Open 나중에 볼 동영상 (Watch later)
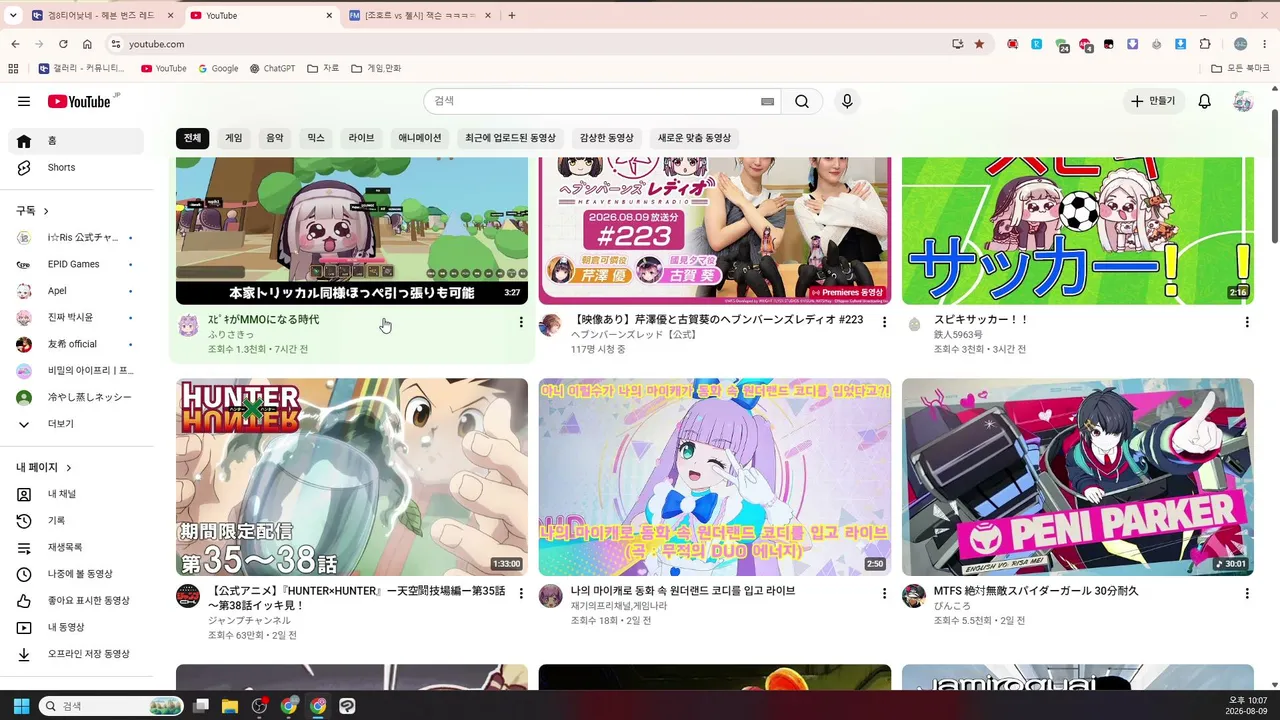1280x720 pixels. pyautogui.click(x=76, y=574)
